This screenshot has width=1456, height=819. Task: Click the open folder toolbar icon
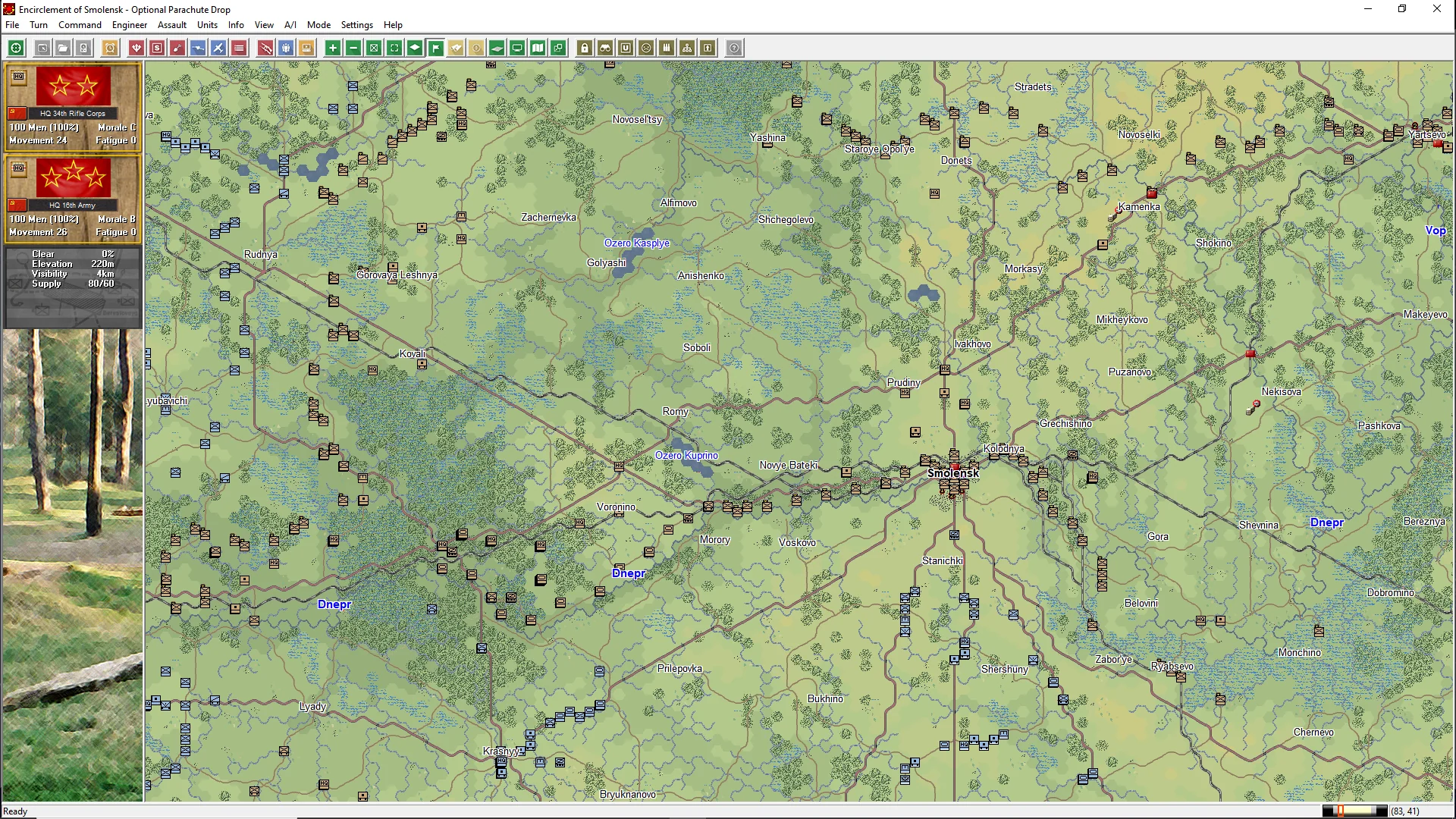[63, 48]
